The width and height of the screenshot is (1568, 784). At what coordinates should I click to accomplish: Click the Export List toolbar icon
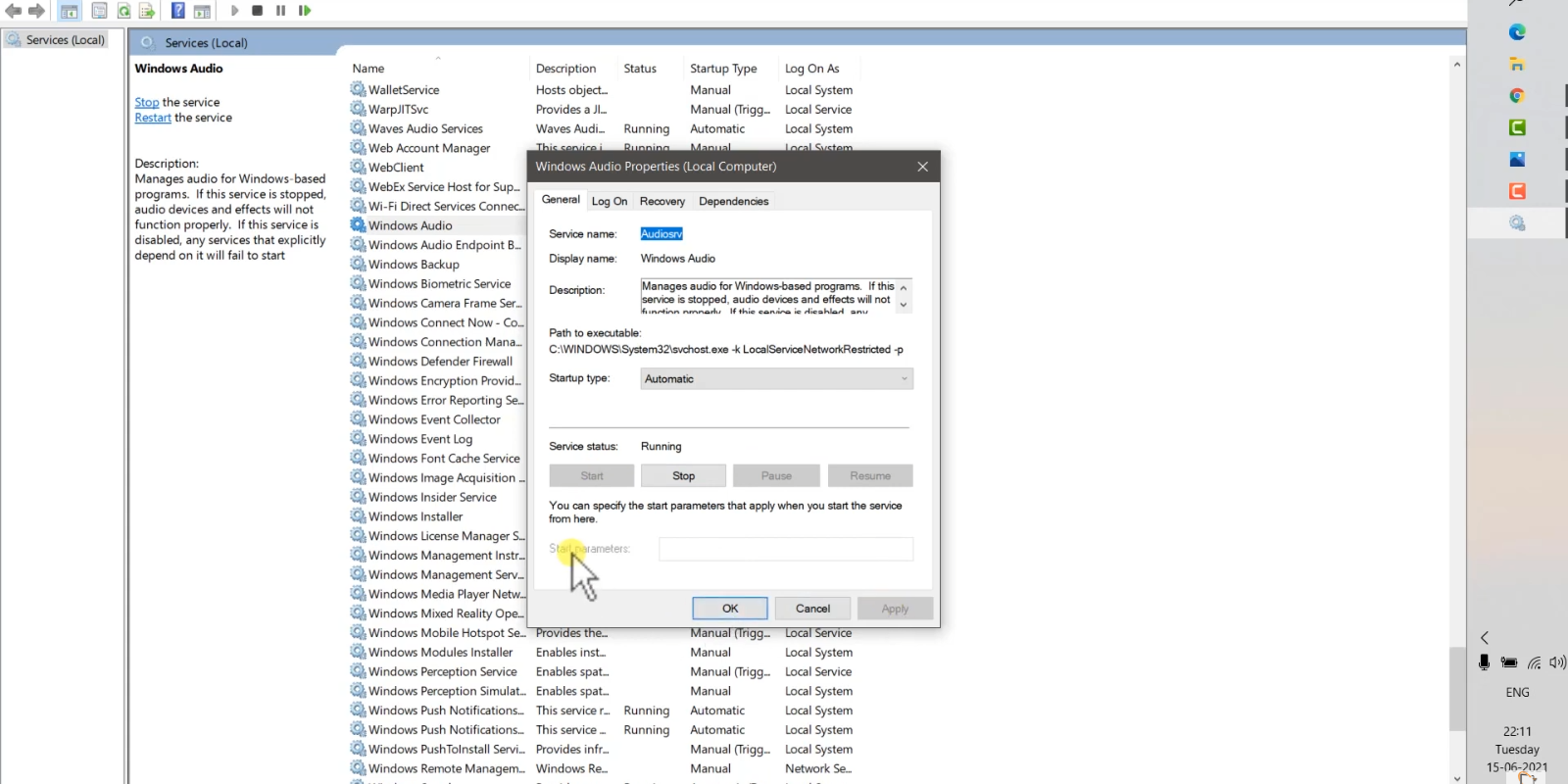click(x=147, y=11)
